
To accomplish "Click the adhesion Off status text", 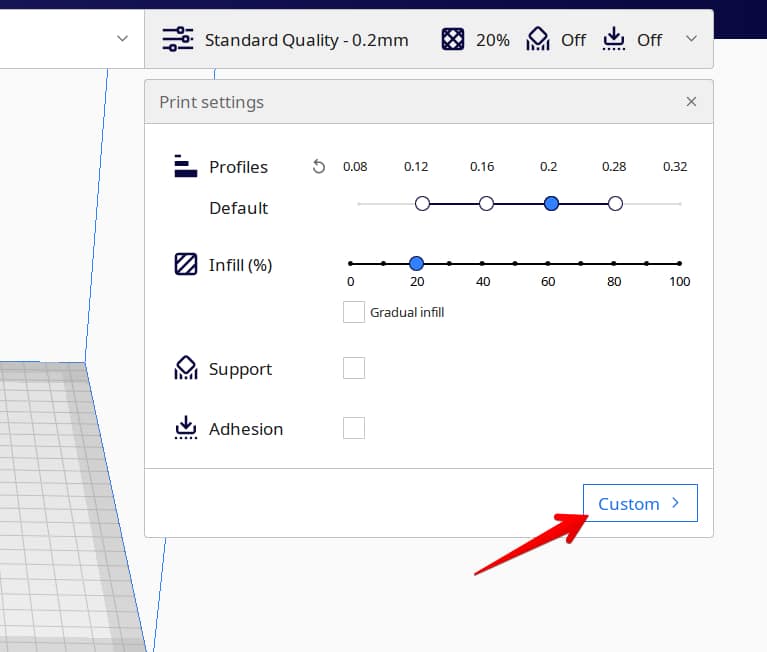I will pos(650,40).
